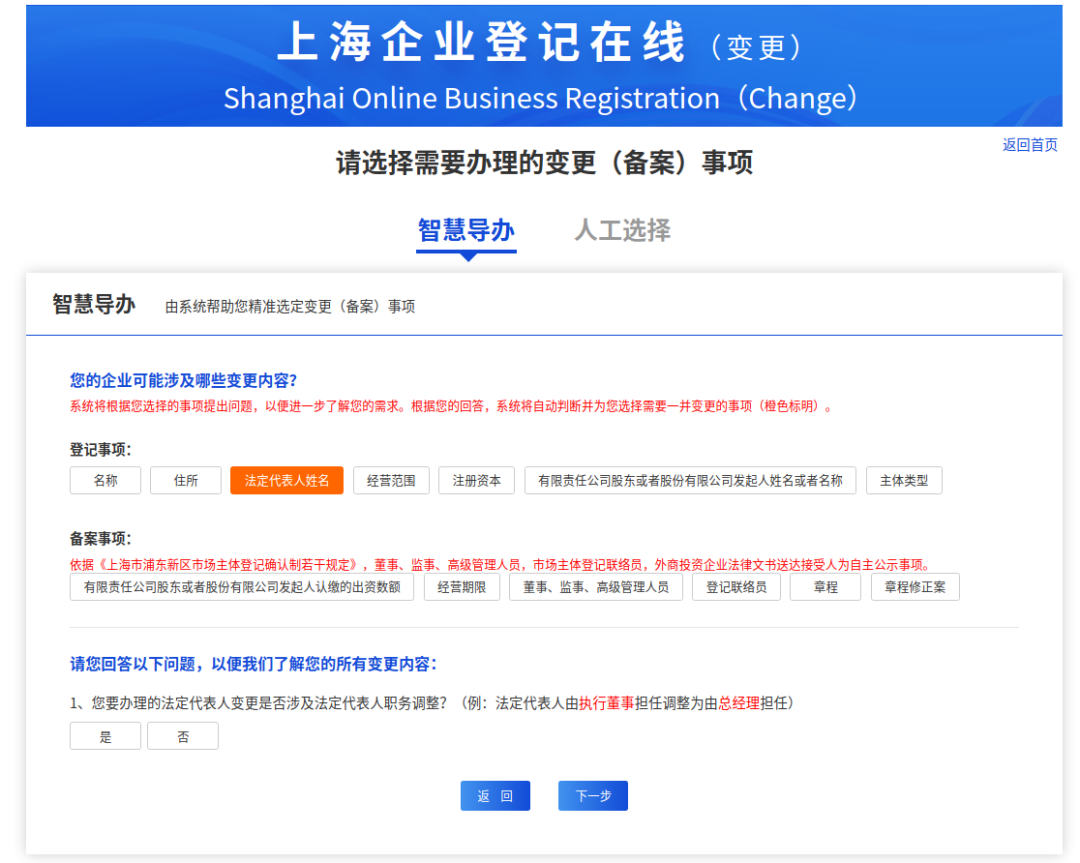Click the 请您回答以下问题 heading
The image size is (1080, 863).
[253, 664]
